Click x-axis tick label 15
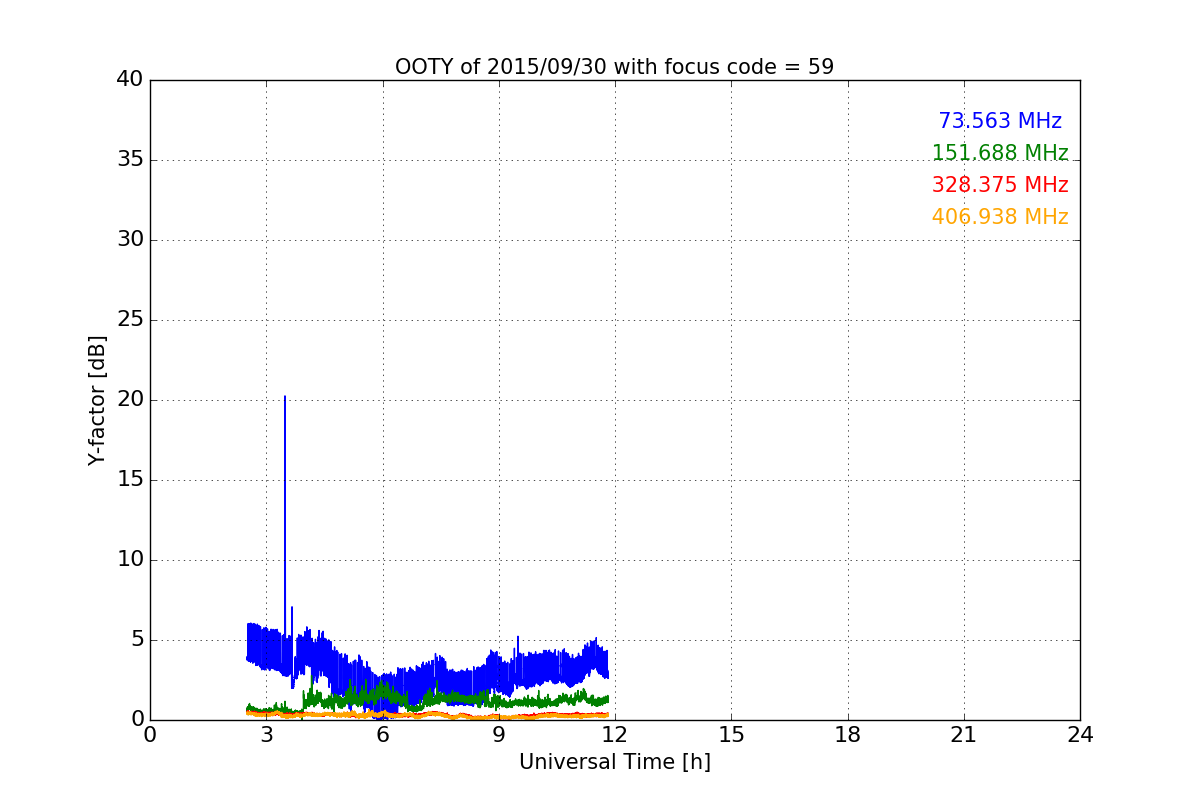Image resolution: width=1200 pixels, height=800 pixels. point(731,735)
